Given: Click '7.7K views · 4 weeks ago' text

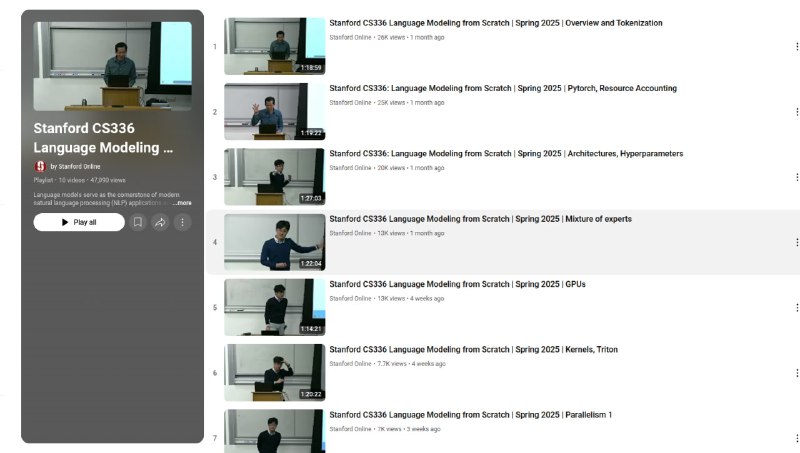Looking at the screenshot, I should click(411, 364).
